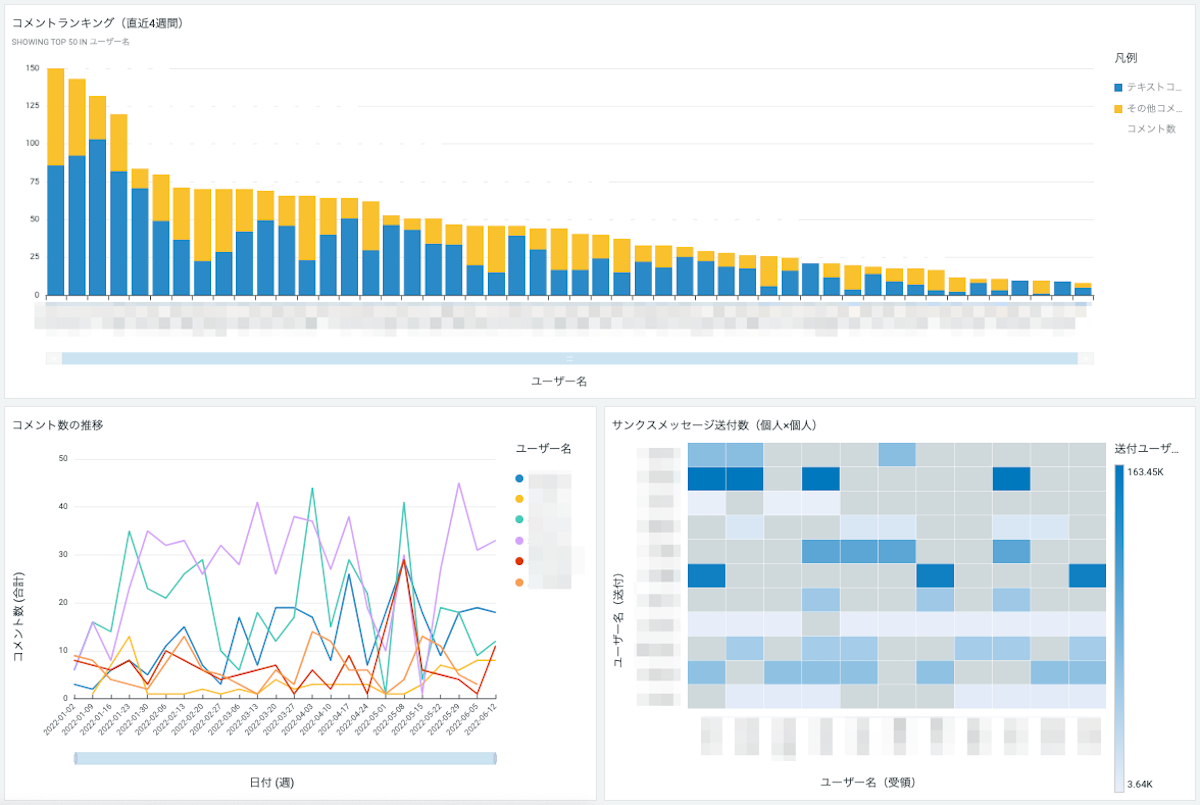Click the ranking chart horizontal scrollbar
1200x805 pixels.
click(x=569, y=358)
